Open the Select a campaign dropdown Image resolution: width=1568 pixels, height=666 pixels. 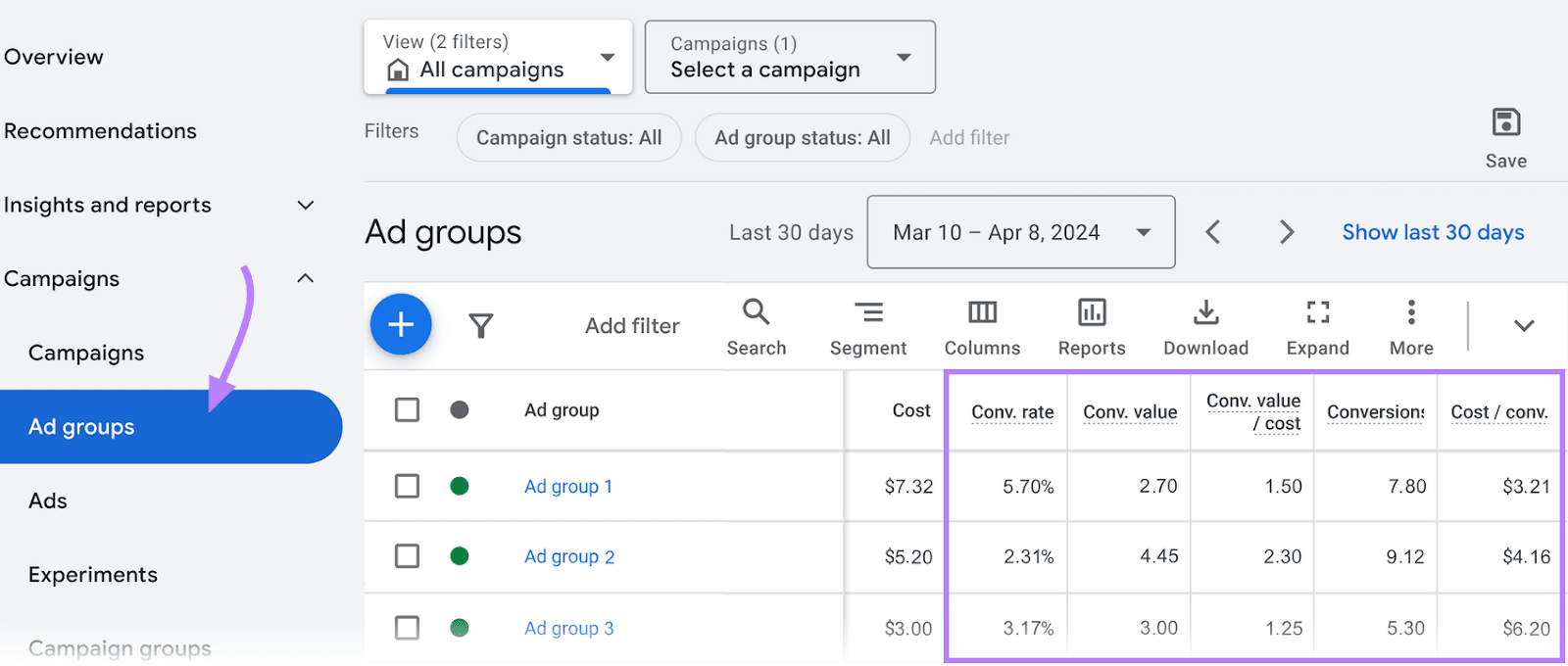pos(790,57)
